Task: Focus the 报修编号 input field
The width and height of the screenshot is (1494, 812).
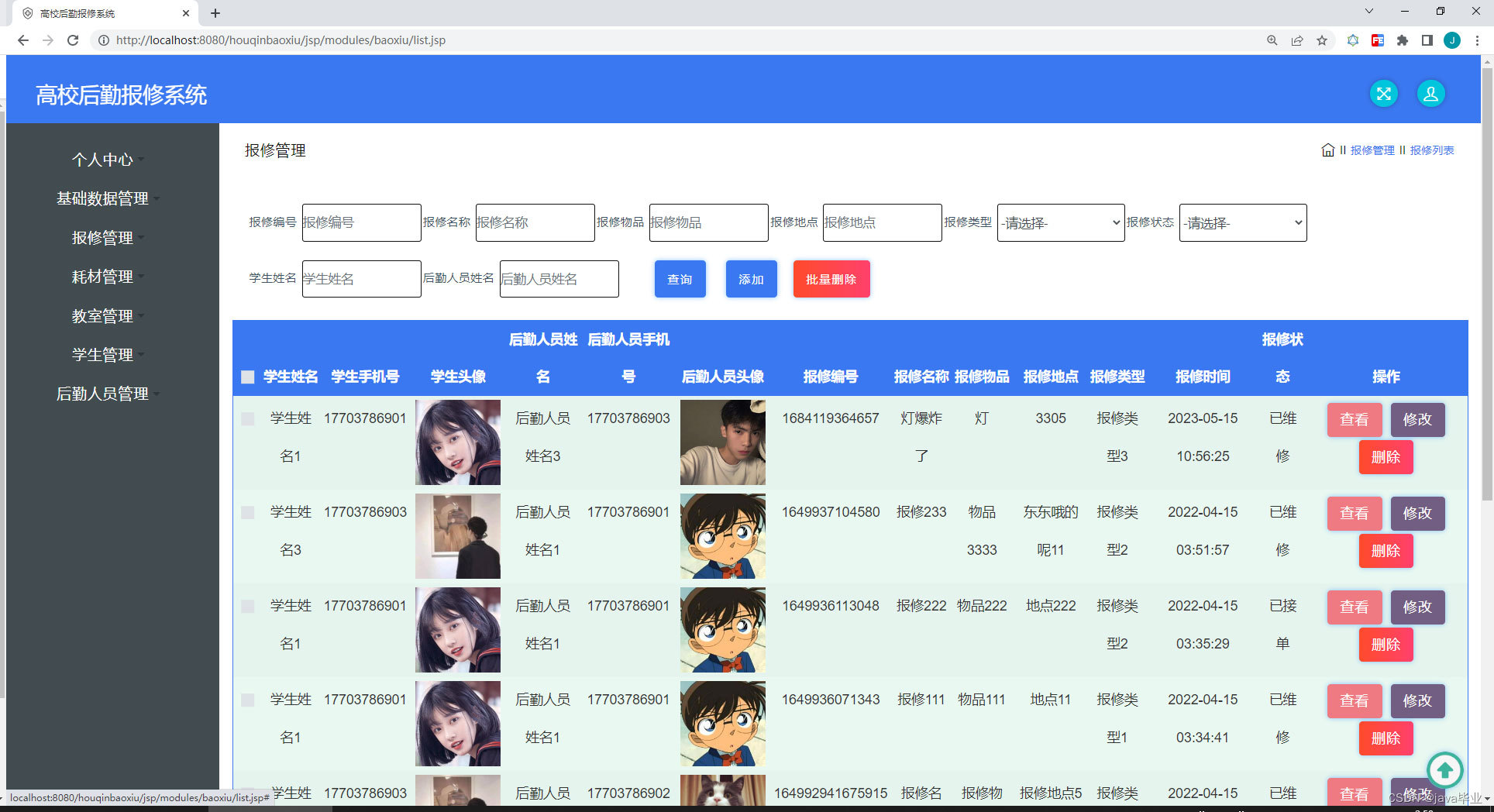Action: point(362,222)
